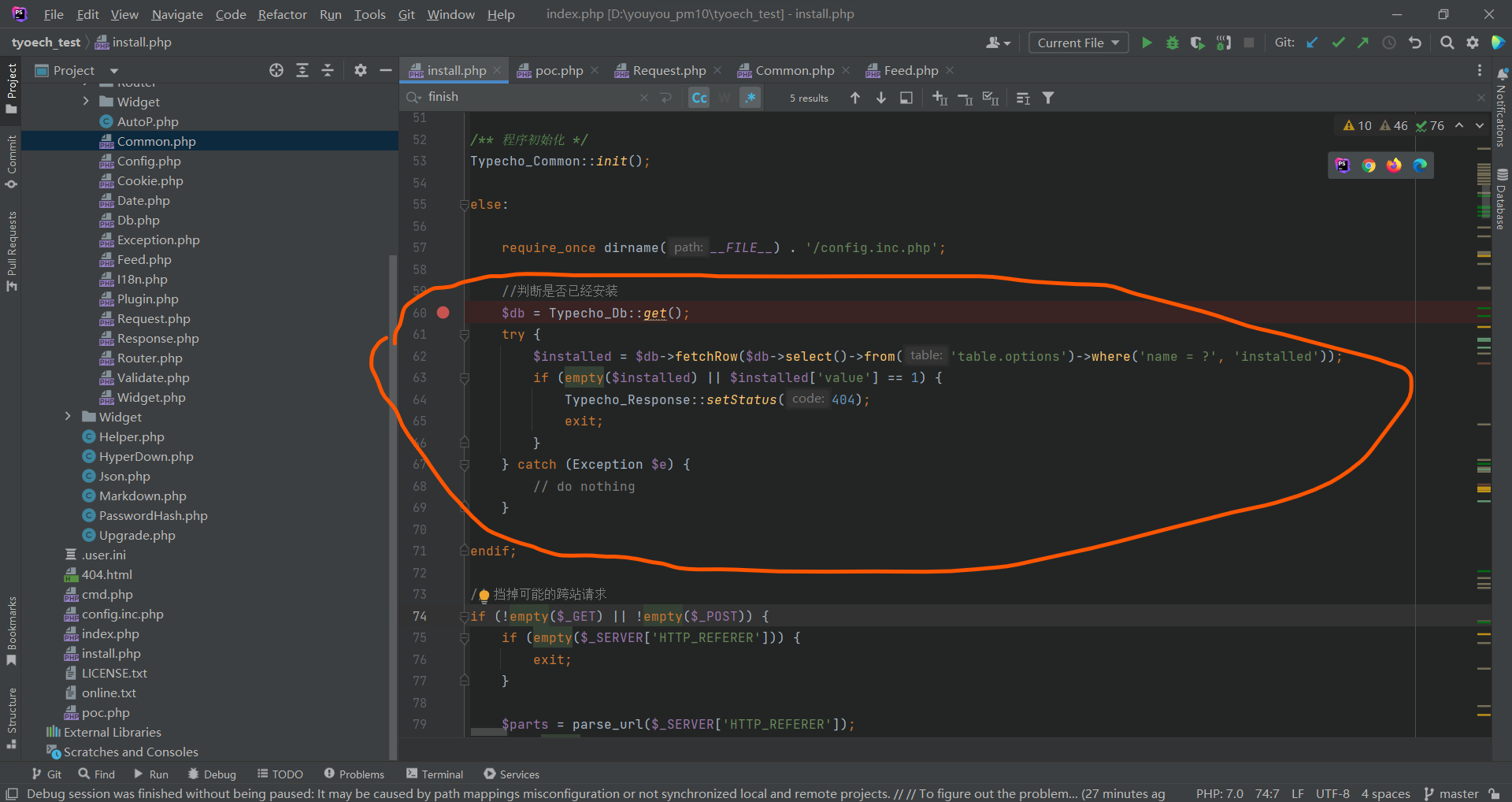Open the Terminal tool window
1512x802 pixels.
pyautogui.click(x=441, y=774)
